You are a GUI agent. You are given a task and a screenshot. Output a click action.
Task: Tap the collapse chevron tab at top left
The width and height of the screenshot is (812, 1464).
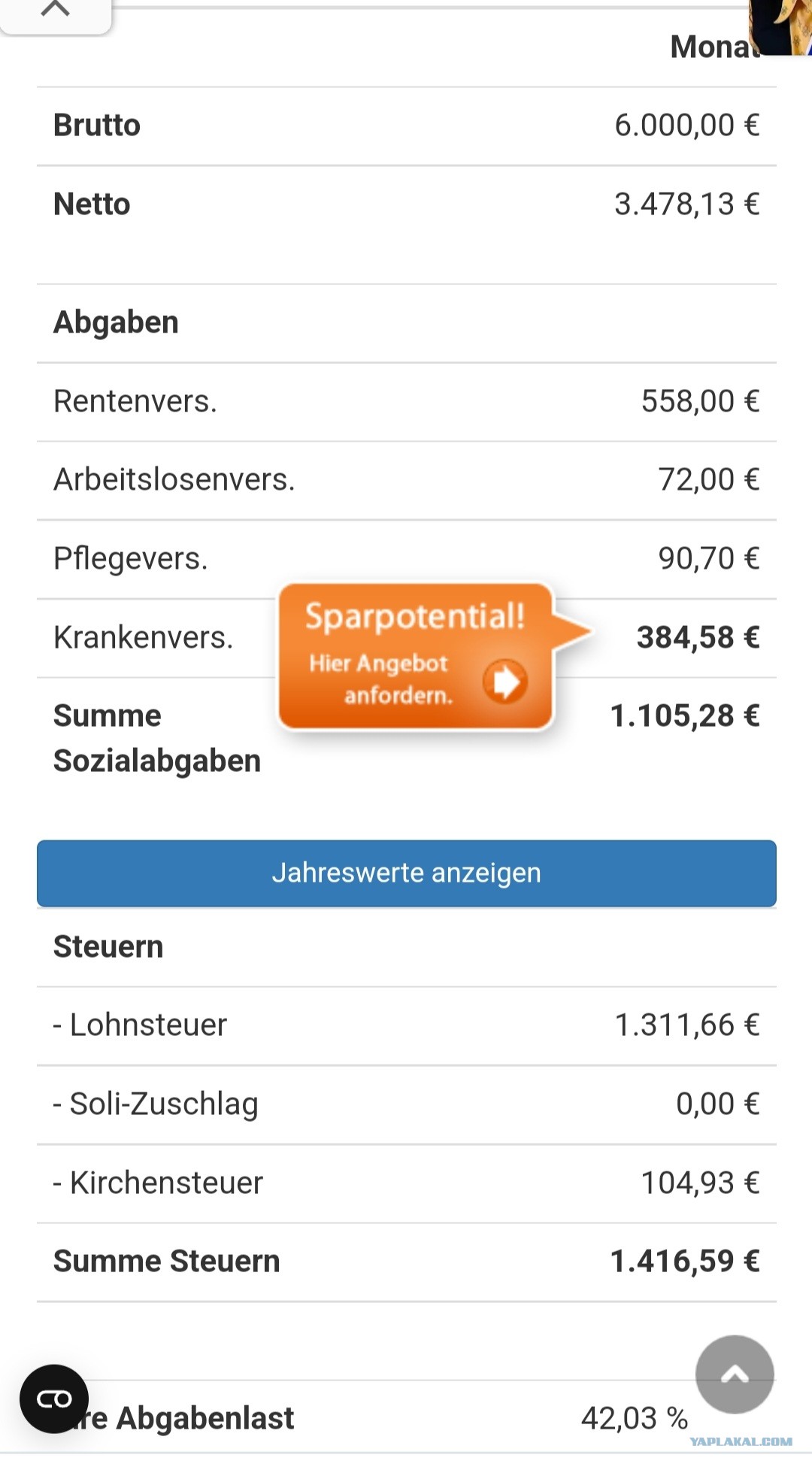click(56, 15)
